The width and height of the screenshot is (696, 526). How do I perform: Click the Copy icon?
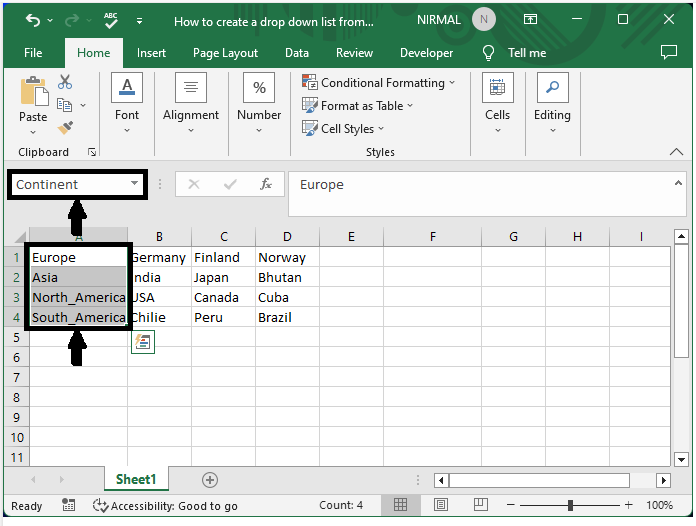[65, 105]
